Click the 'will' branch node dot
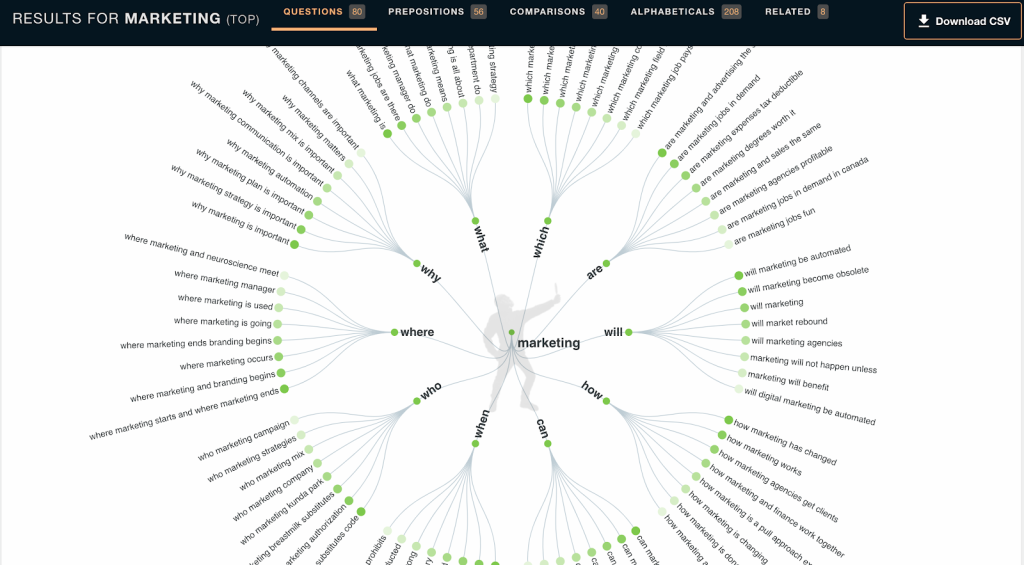Viewport: 1024px width, 565px height. [x=629, y=332]
